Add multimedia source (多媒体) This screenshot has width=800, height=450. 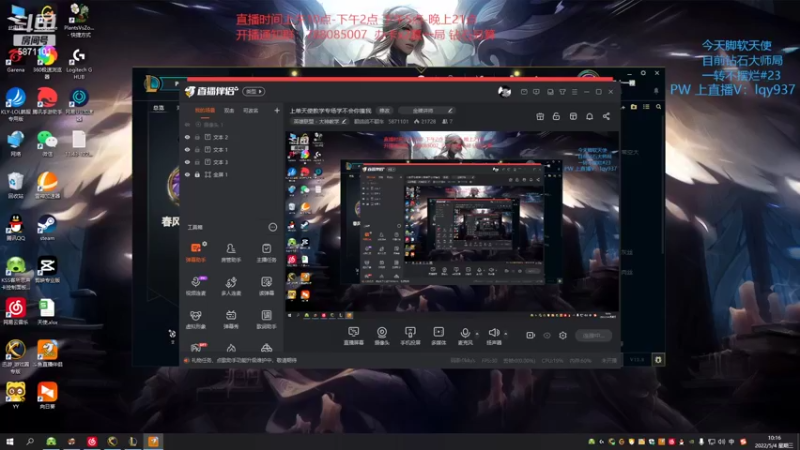coord(438,336)
